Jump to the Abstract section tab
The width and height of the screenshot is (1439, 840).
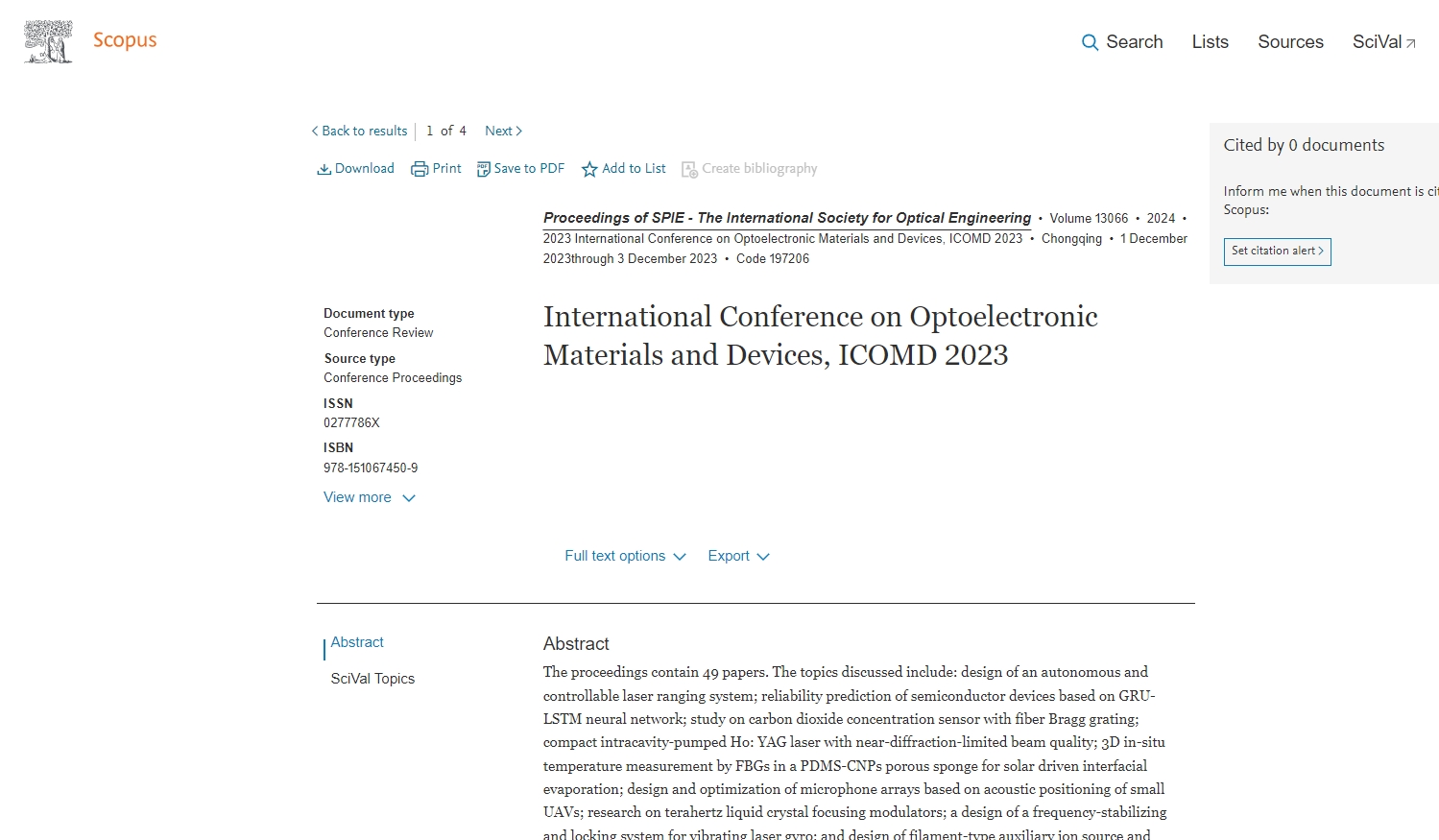pyautogui.click(x=357, y=642)
